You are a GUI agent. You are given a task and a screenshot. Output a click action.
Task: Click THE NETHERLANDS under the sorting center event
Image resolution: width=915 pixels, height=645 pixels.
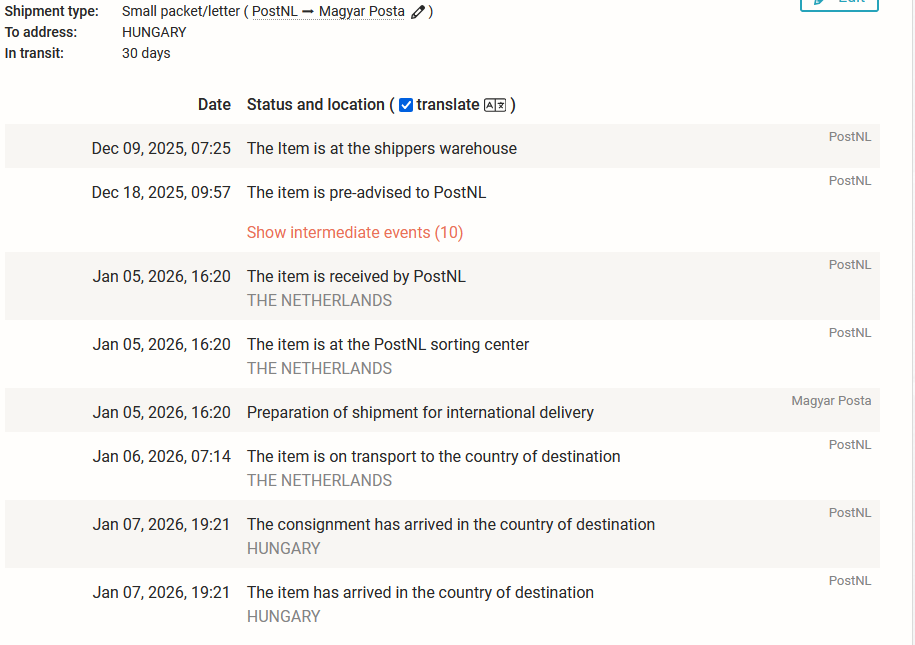(319, 369)
